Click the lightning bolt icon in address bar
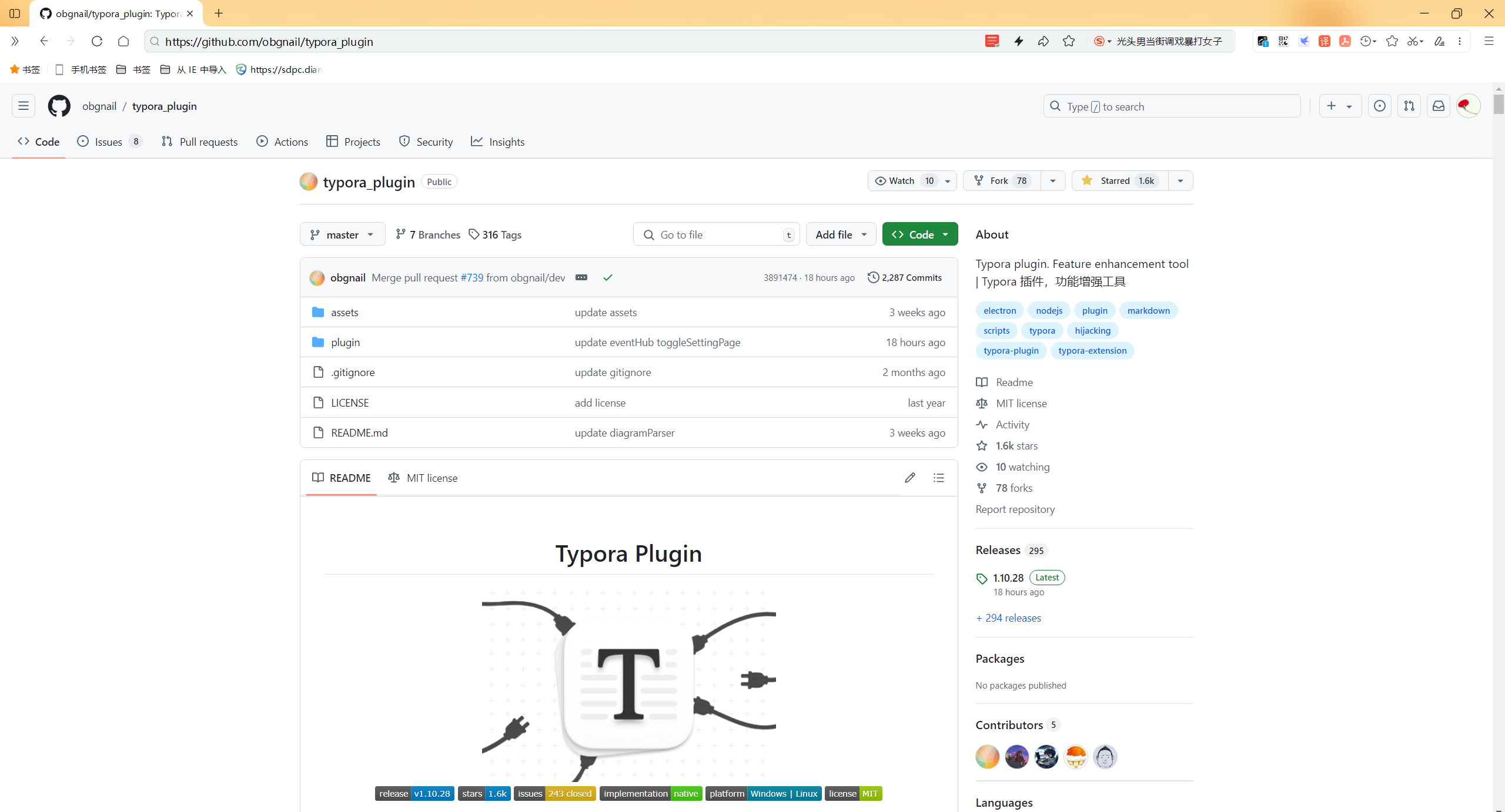The image size is (1505, 812). click(1019, 41)
